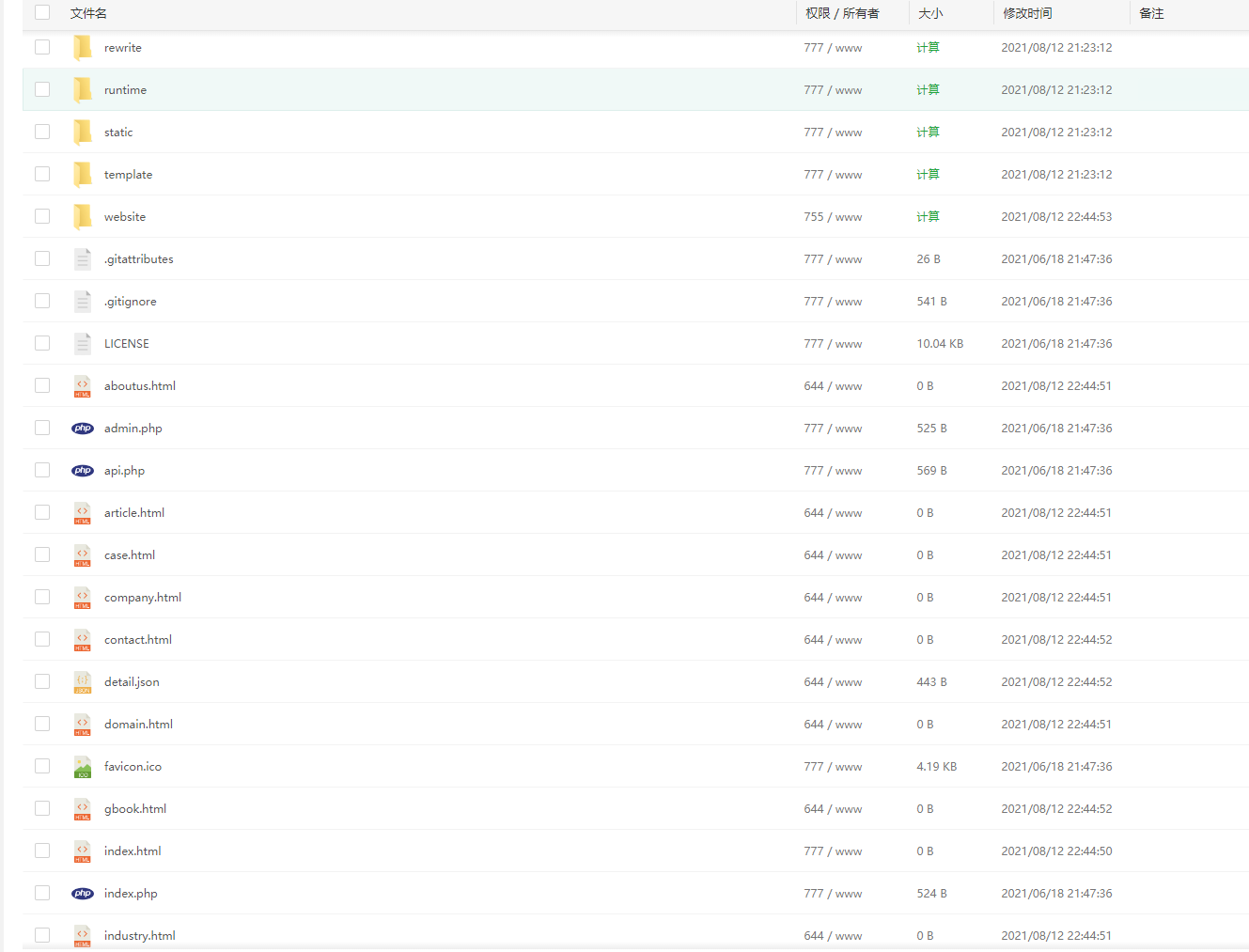Click 443 B size of detail.json
This screenshot has width=1249, height=952.
point(931,682)
